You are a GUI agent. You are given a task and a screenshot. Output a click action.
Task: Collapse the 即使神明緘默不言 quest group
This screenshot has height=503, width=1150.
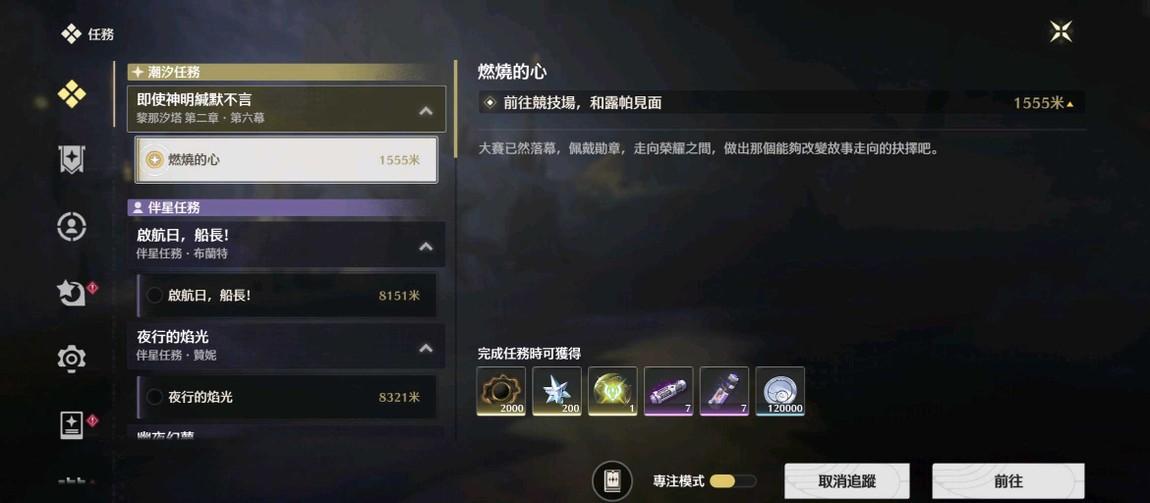tap(425, 111)
